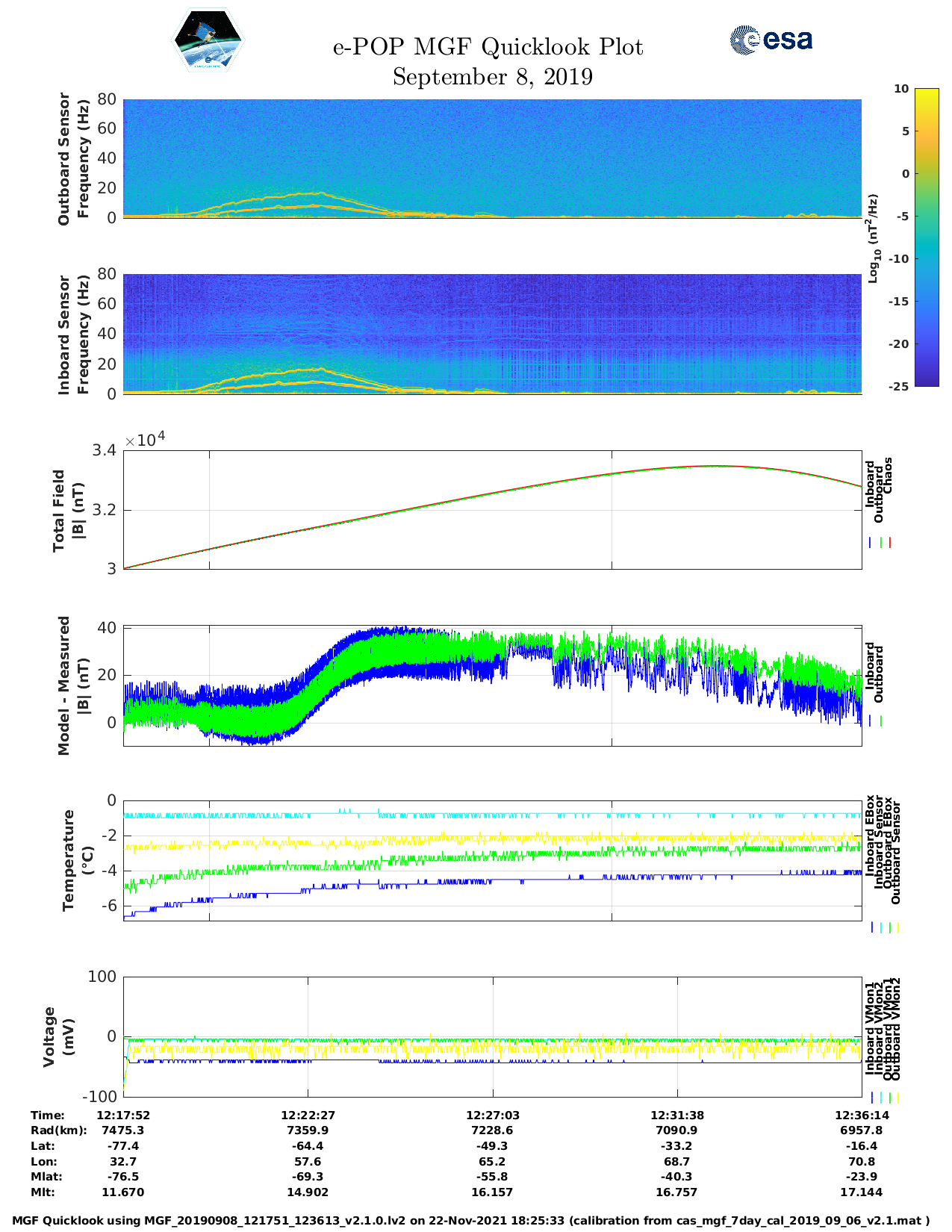Click the blue Inboard legend marker beside Model - Measured
Screen dimensions: 952x1232
[871, 721]
